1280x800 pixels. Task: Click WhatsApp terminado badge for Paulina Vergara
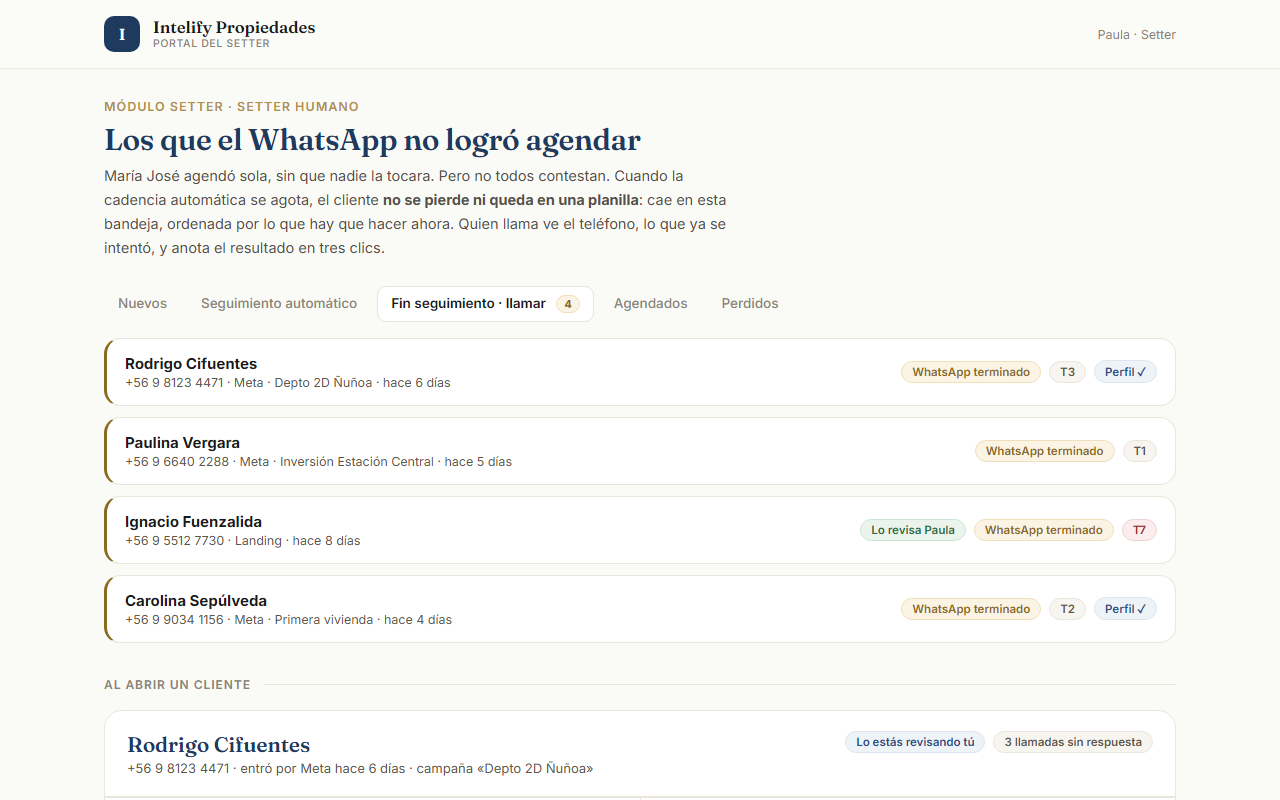[1045, 451]
